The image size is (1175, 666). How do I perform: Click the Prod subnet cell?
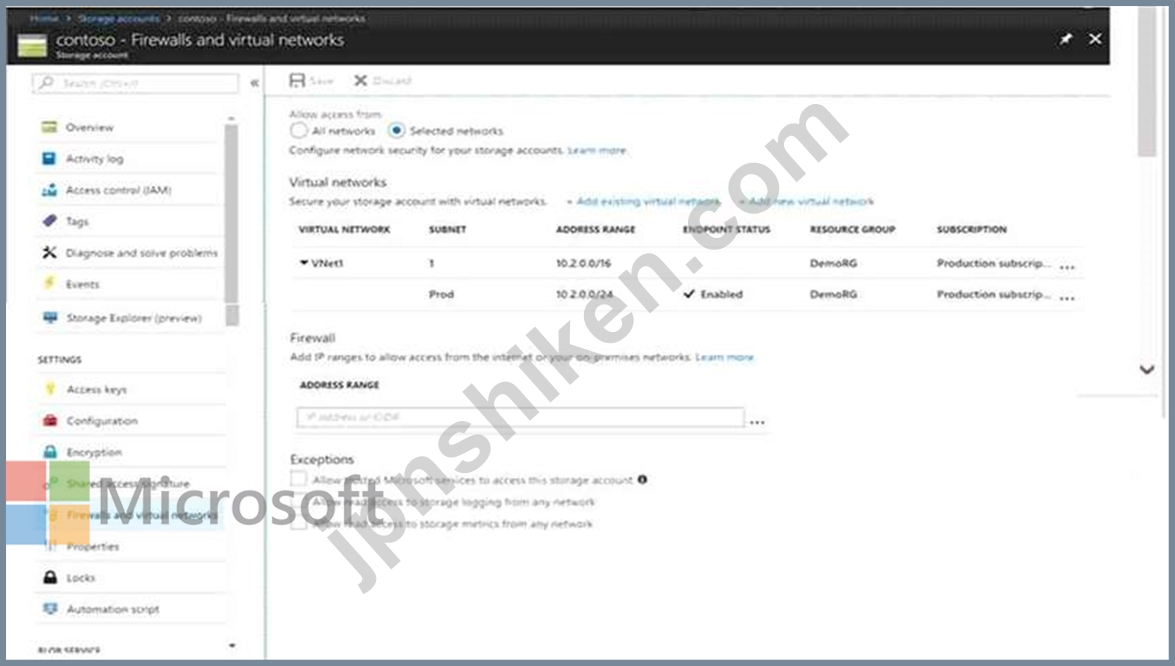(x=441, y=294)
